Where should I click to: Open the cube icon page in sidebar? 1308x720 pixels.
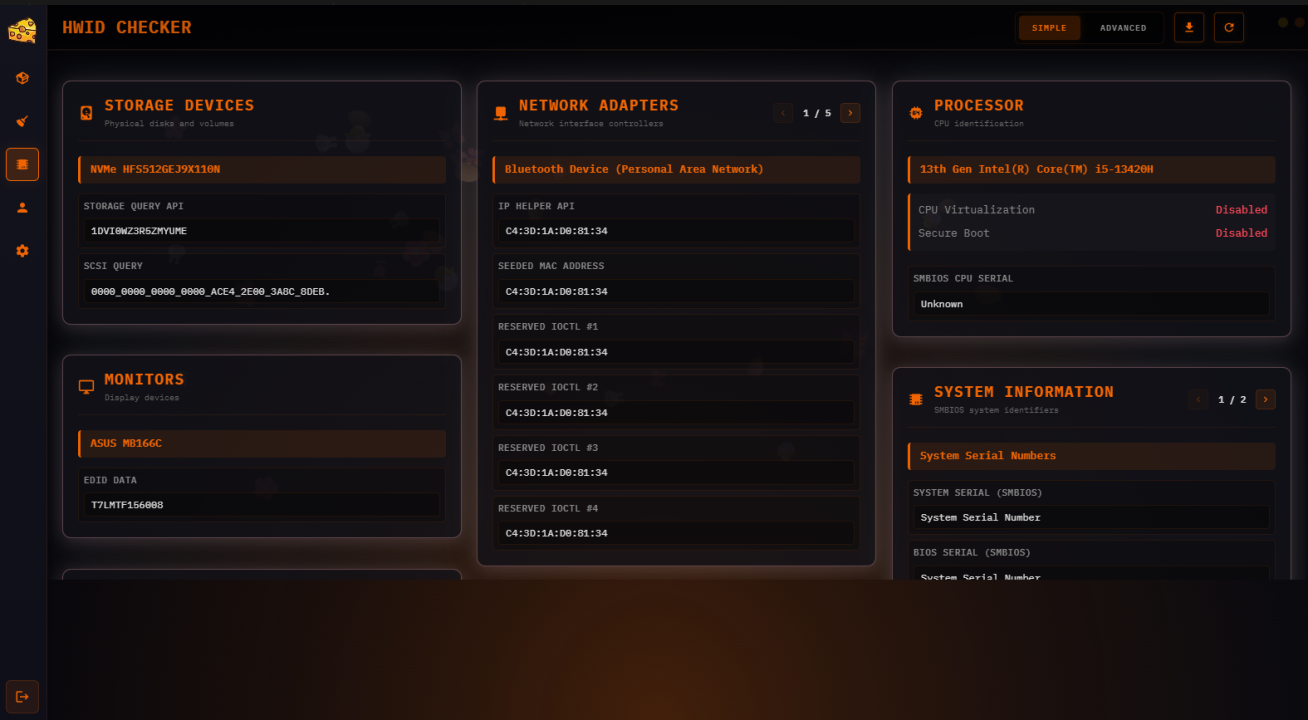22,78
